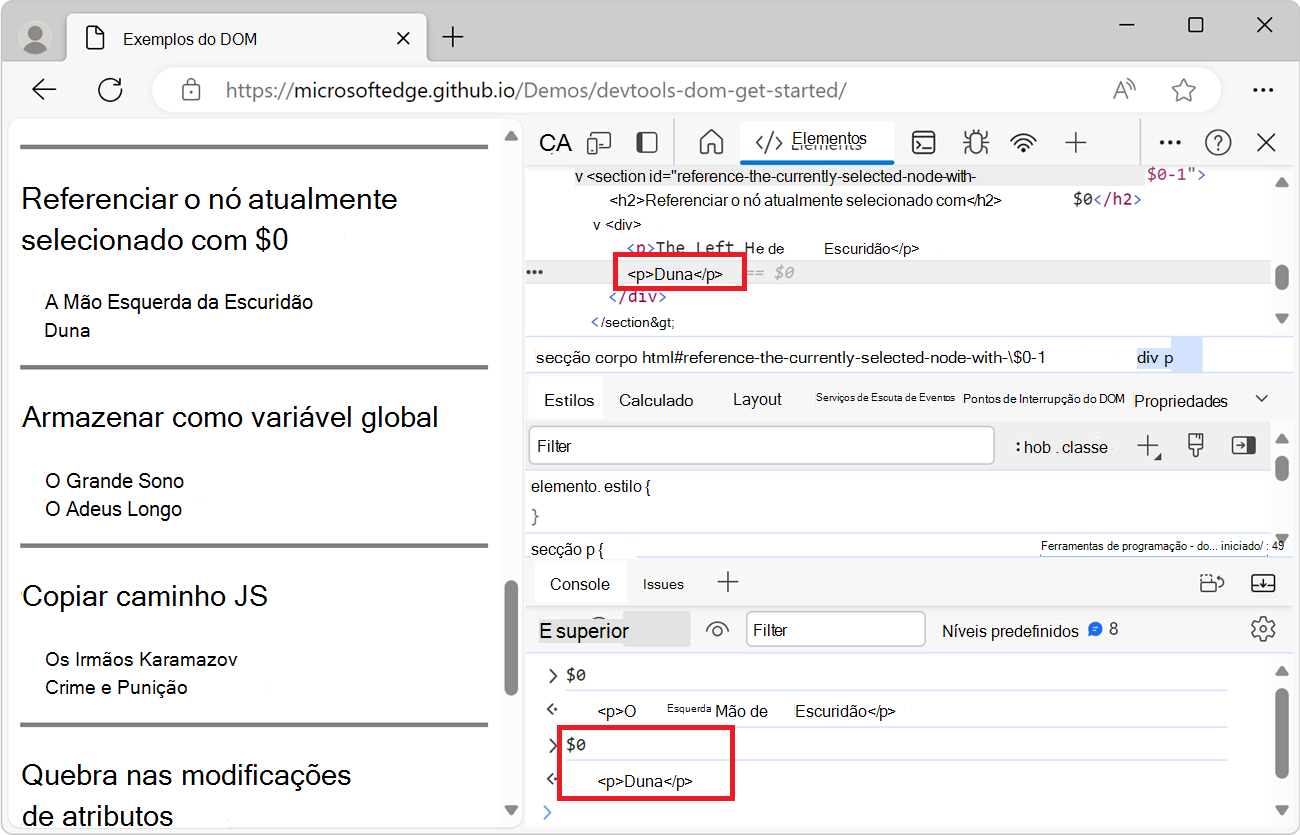The width and height of the screenshot is (1300, 835).
Task: Collapse the div node in DOM tree
Action: pyautogui.click(x=597, y=225)
